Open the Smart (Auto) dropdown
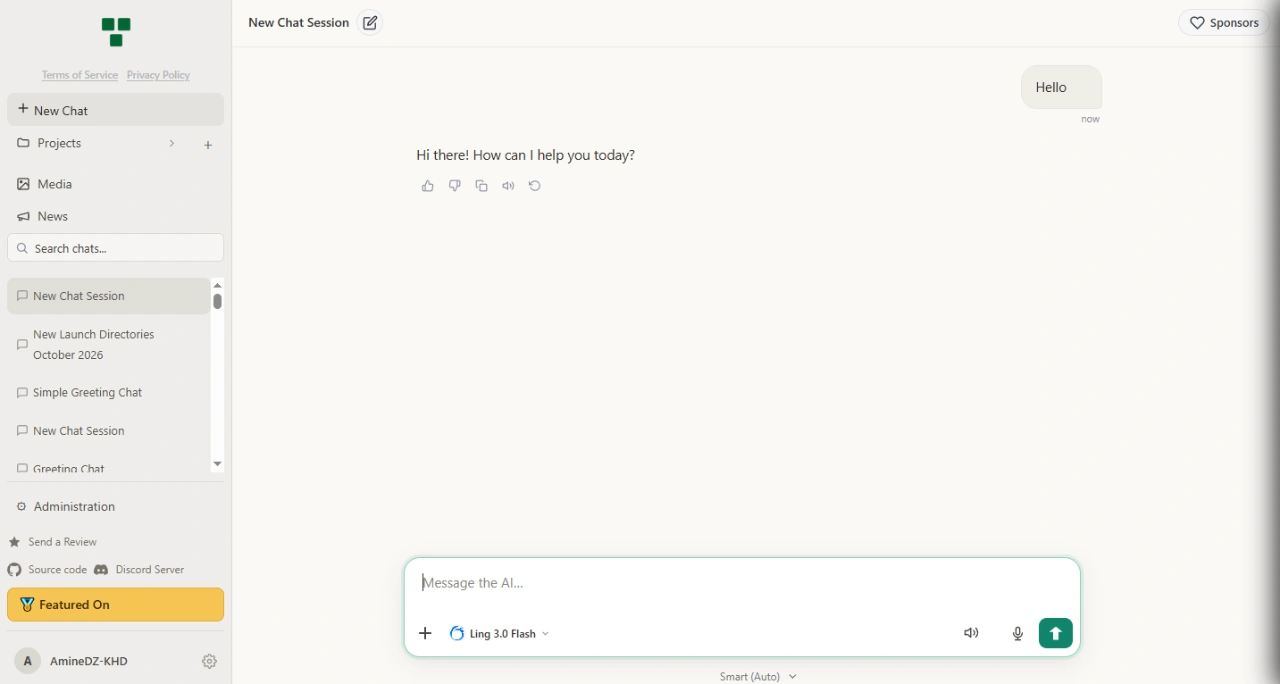The width and height of the screenshot is (1280, 684). coord(758,677)
